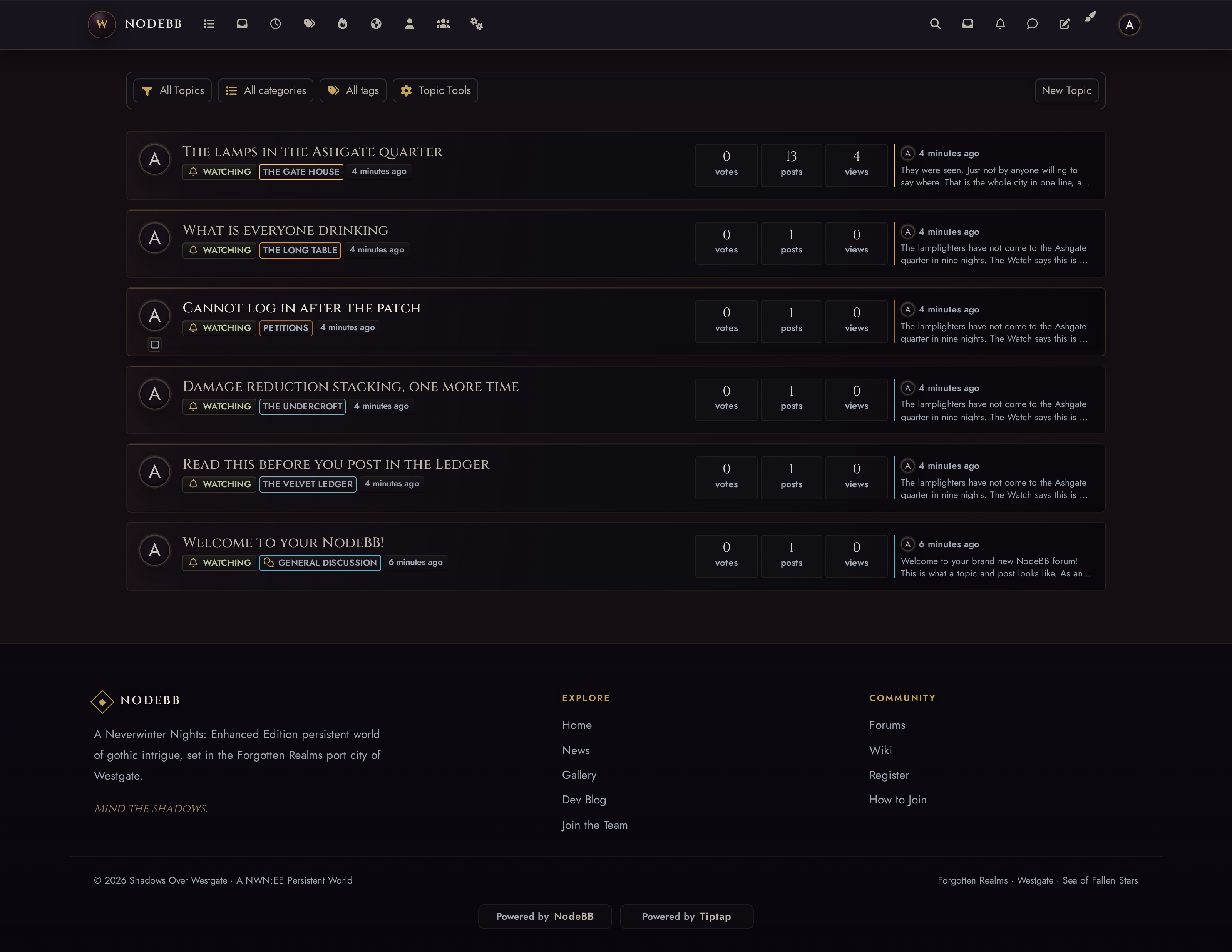Open topic The Lamps in the Ashgate Quarter
The height and width of the screenshot is (952, 1232).
click(313, 152)
